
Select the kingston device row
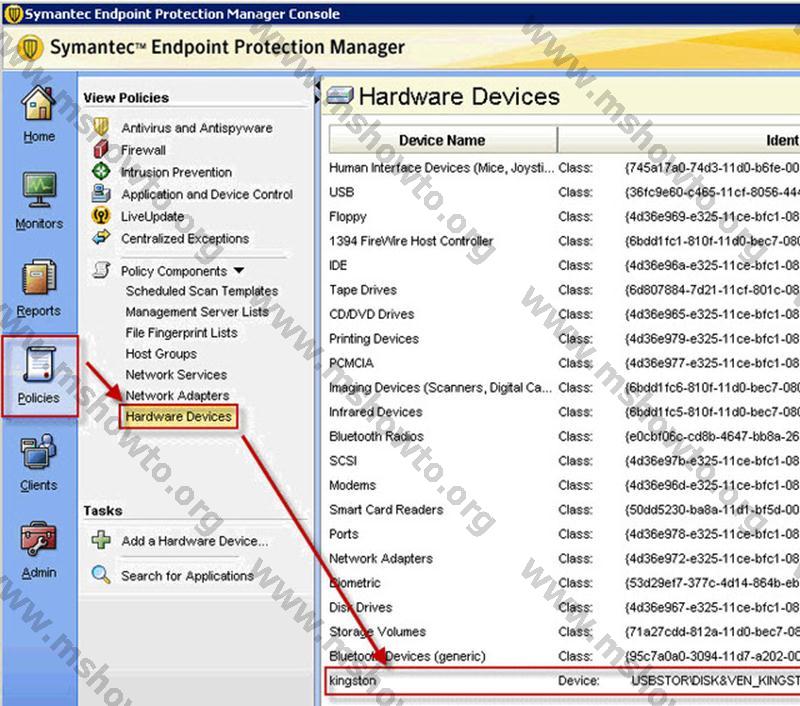563,680
